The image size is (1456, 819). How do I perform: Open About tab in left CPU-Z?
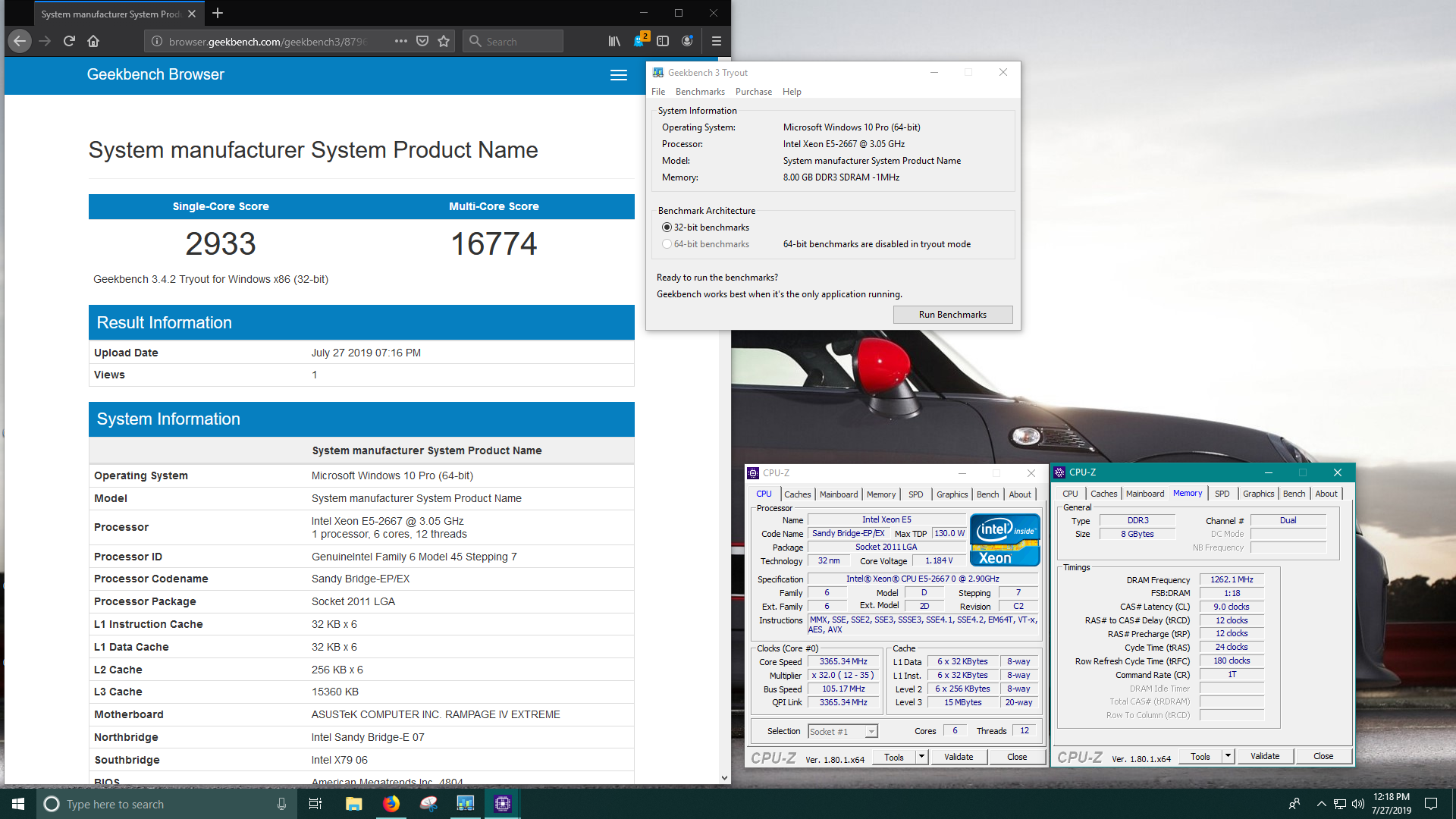[x=1020, y=494]
